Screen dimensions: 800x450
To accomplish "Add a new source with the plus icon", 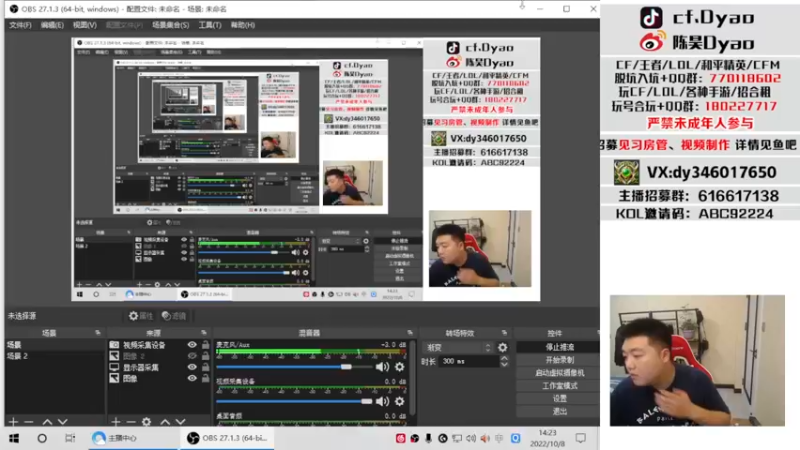I will coord(116,422).
